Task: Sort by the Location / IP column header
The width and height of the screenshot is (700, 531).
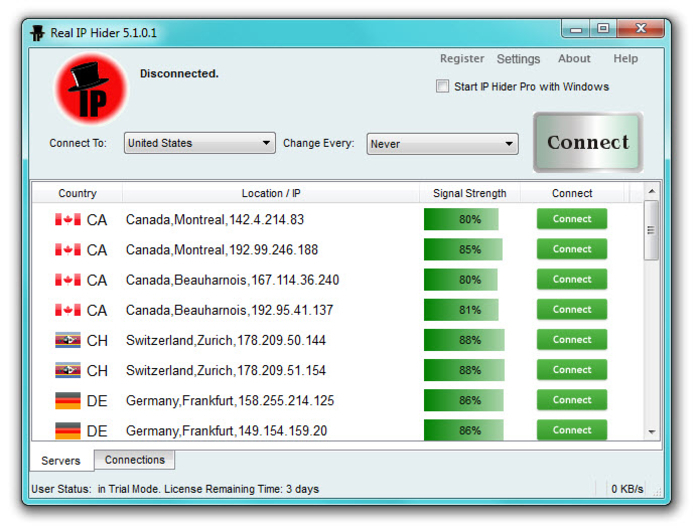Action: pyautogui.click(x=271, y=193)
